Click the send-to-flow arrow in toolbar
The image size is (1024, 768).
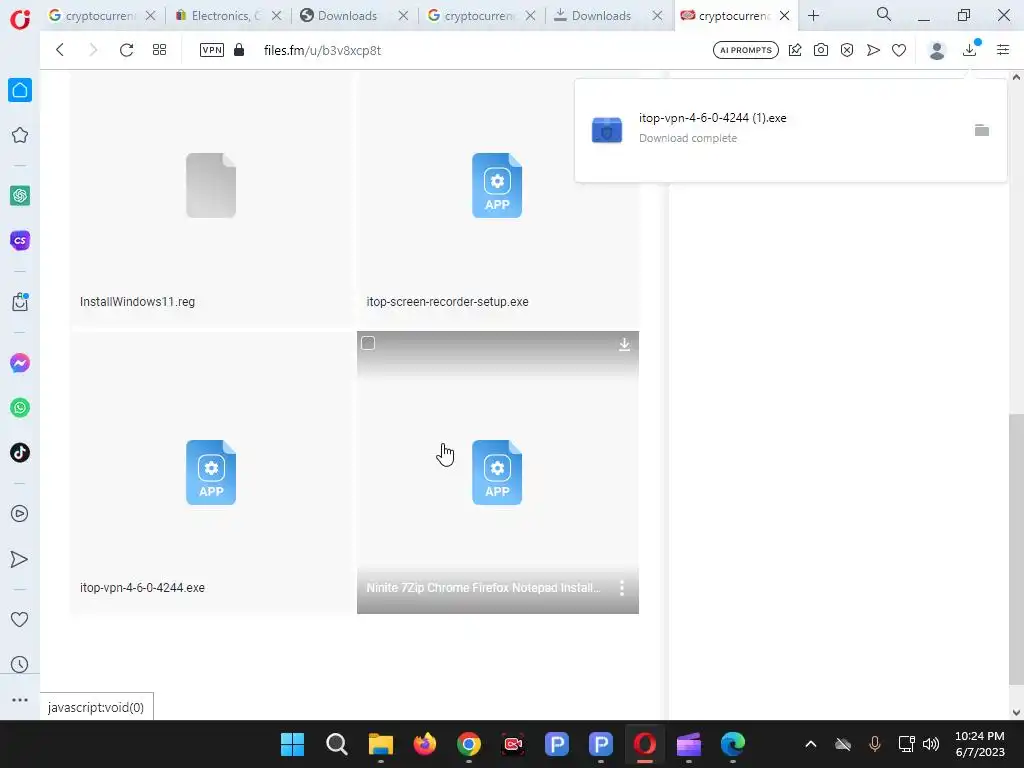click(x=873, y=50)
